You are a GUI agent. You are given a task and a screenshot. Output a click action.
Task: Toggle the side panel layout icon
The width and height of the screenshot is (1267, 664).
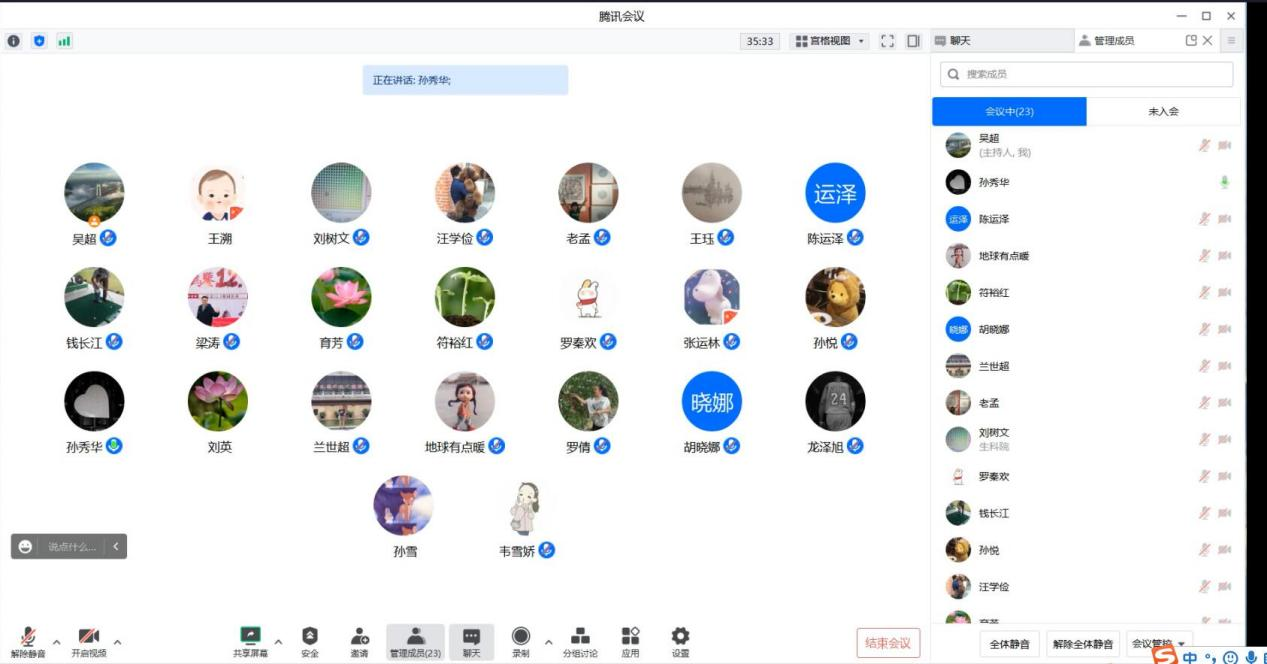click(x=913, y=41)
